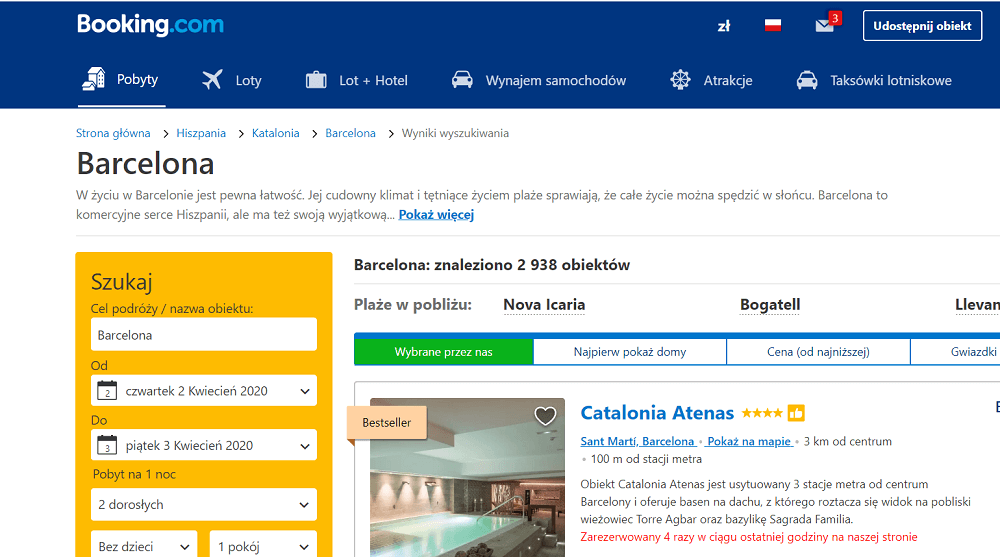
Task: Open the 2 dorosłych adults dropdown
Action: tap(204, 505)
